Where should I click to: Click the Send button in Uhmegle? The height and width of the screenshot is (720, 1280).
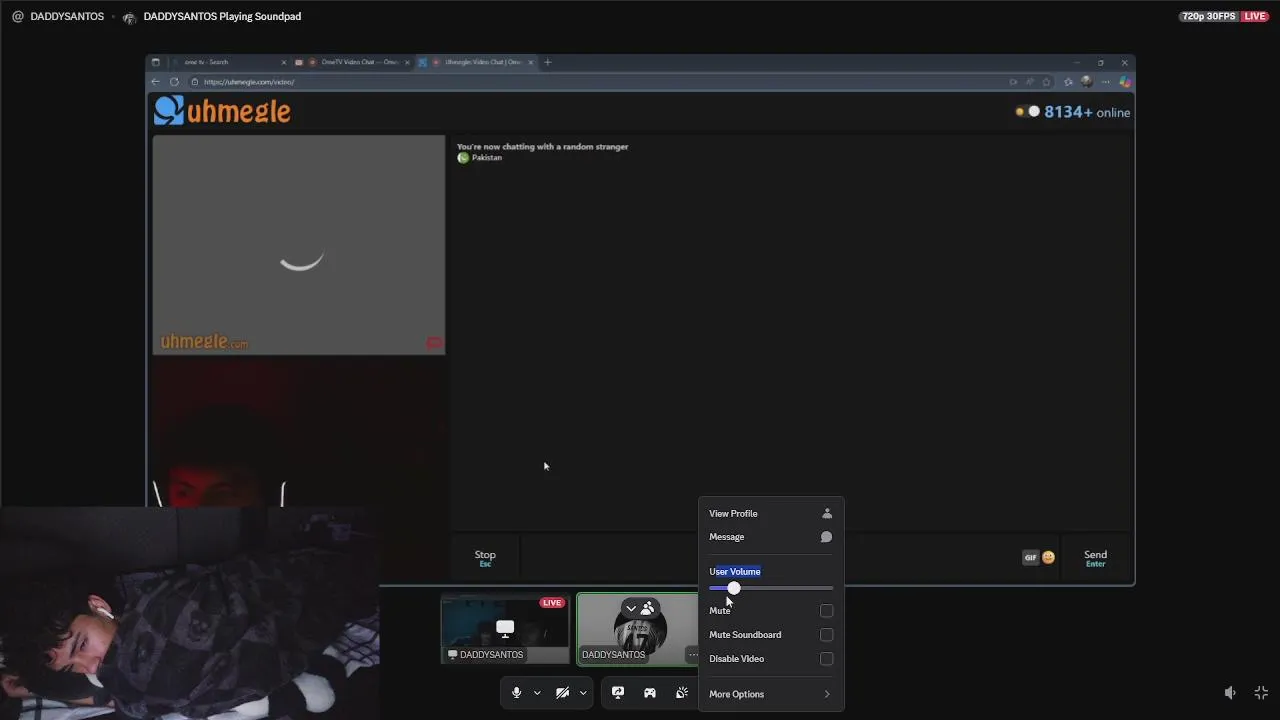pyautogui.click(x=1095, y=558)
